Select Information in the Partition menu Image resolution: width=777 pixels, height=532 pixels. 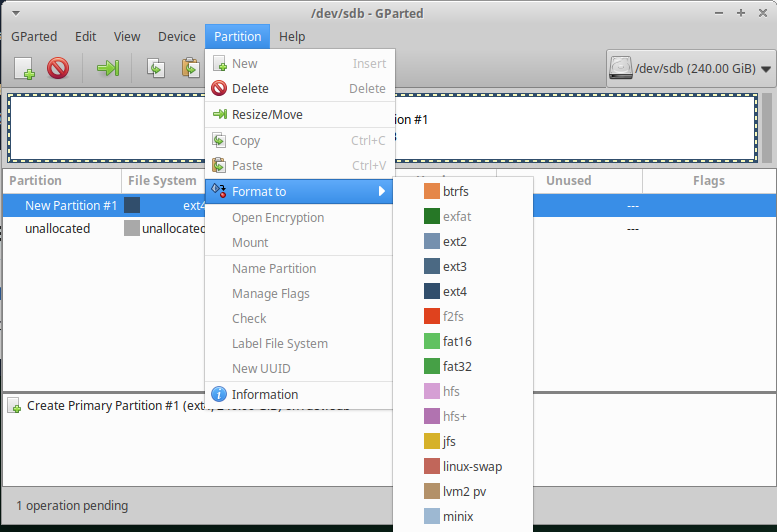click(300, 394)
